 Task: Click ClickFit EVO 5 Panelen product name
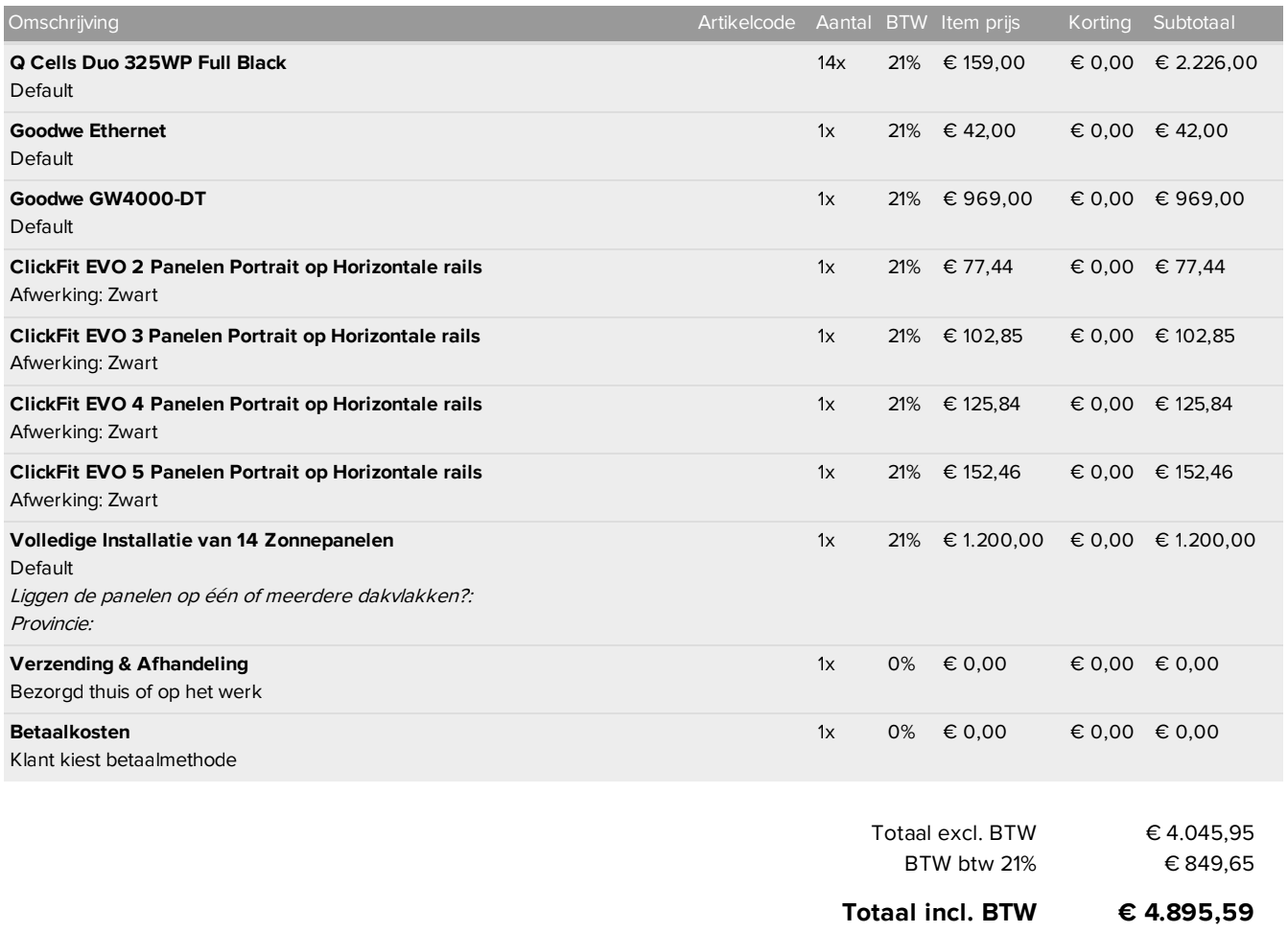coord(246,473)
